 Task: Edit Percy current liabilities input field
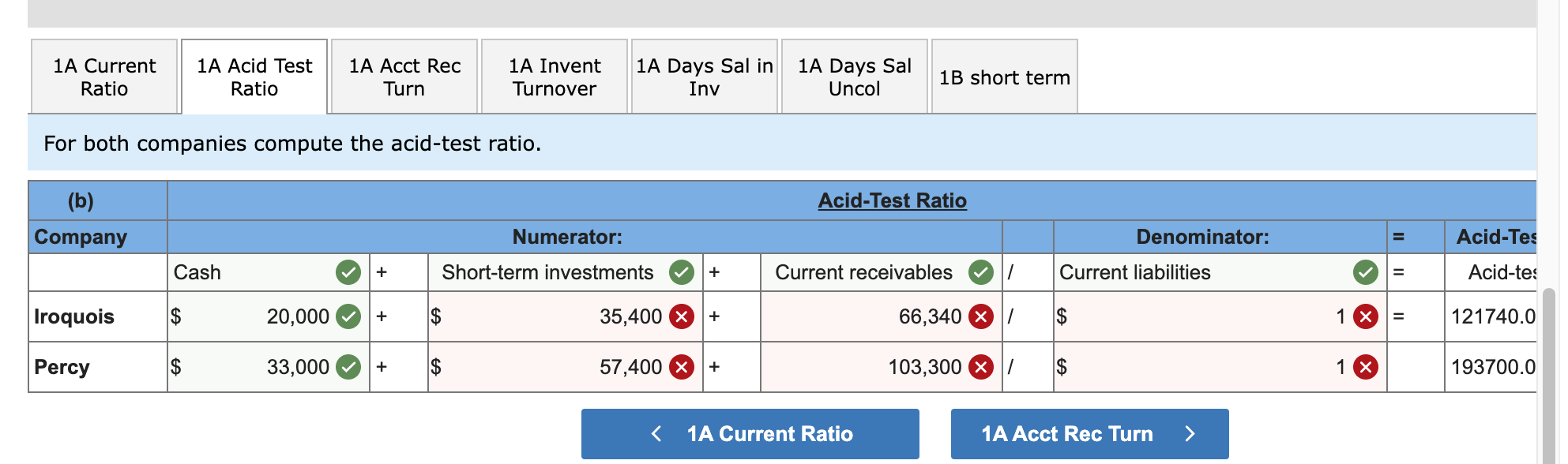[1220, 367]
